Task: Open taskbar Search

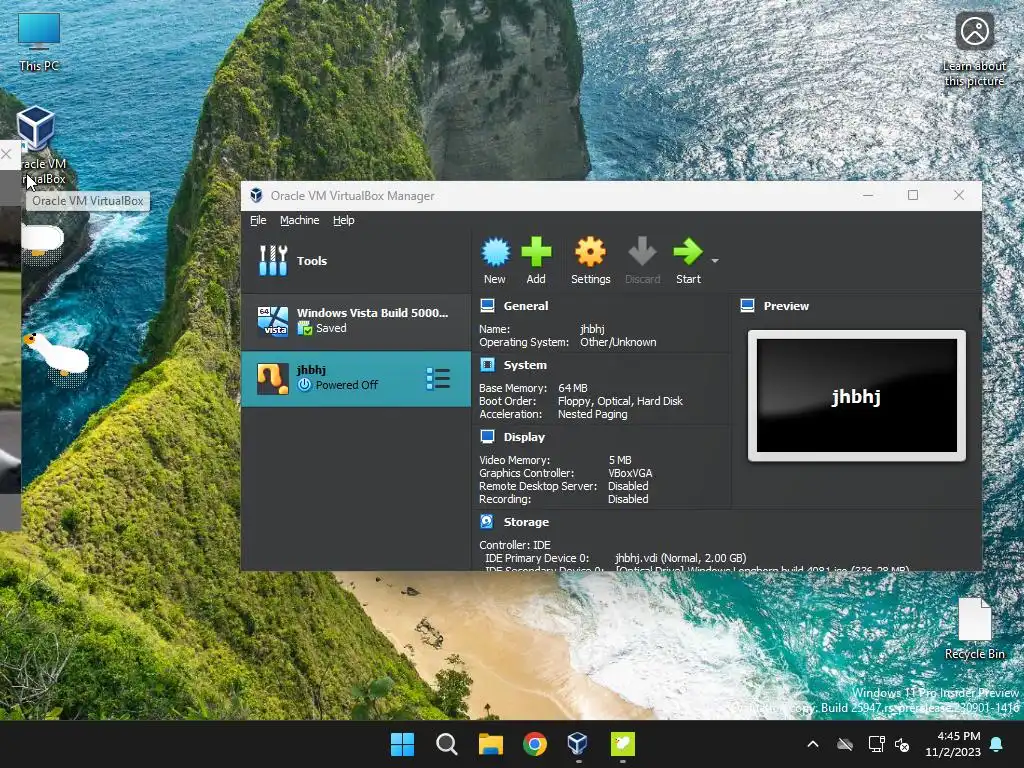Action: [x=447, y=744]
